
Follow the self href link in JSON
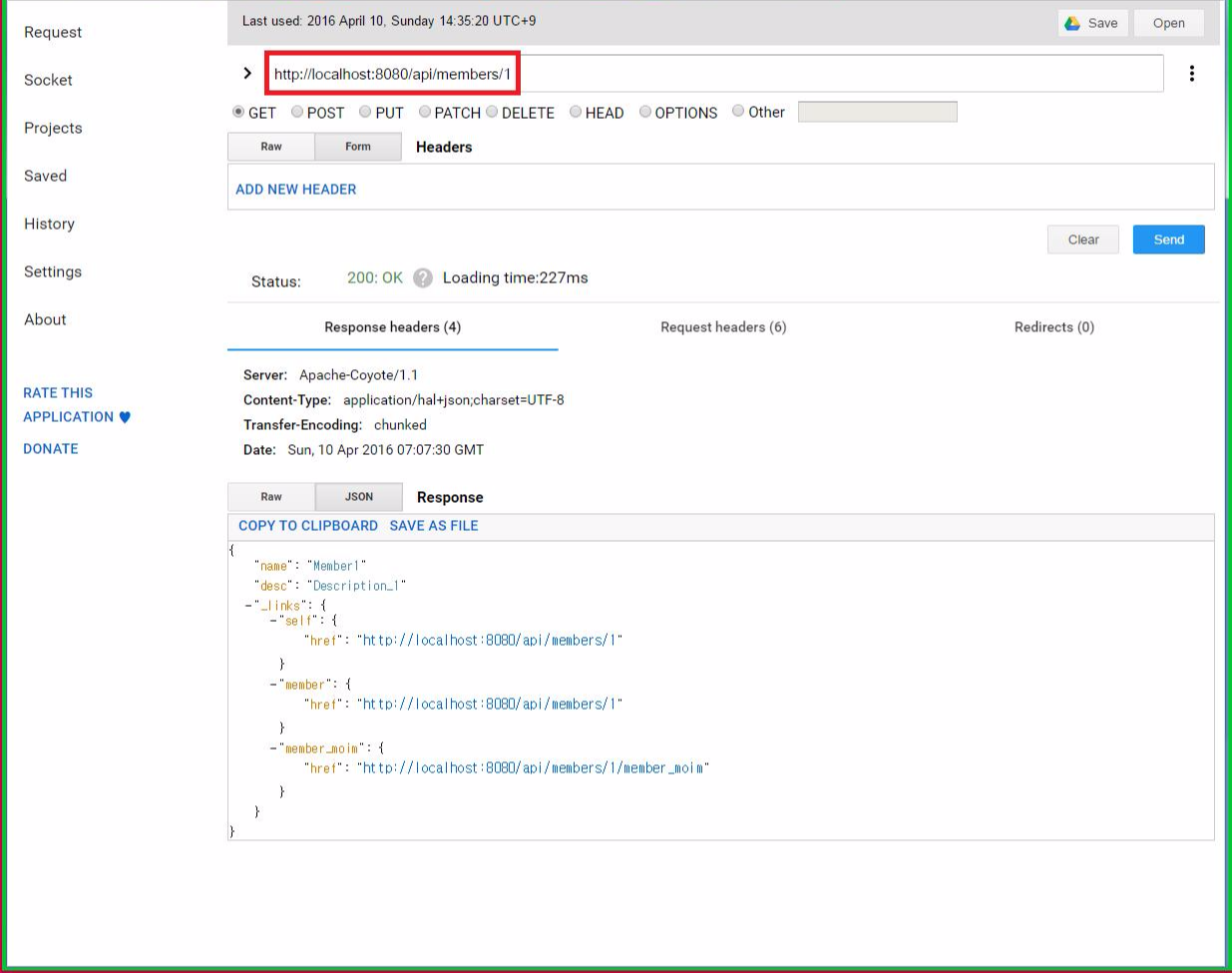coord(490,641)
